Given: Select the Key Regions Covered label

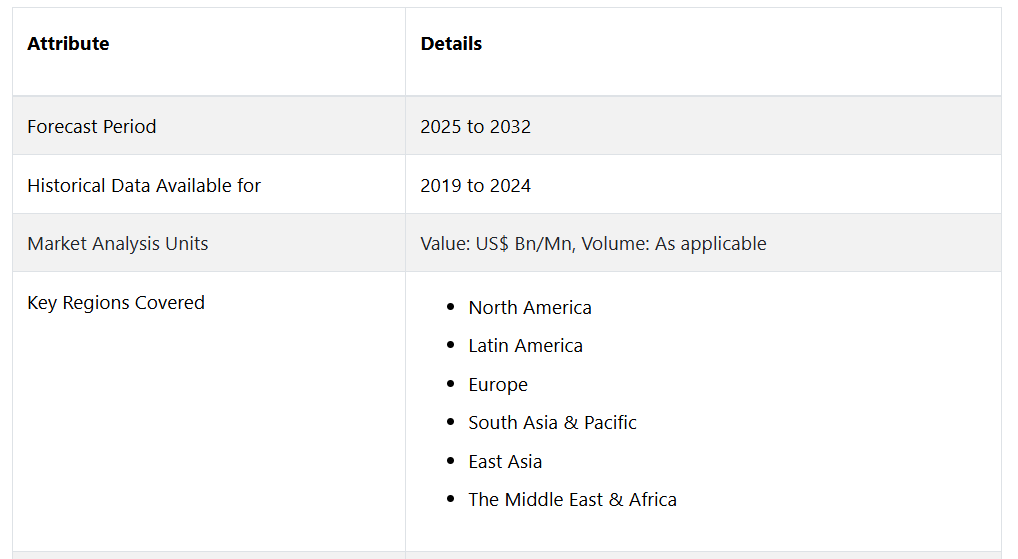Looking at the screenshot, I should (x=116, y=303).
